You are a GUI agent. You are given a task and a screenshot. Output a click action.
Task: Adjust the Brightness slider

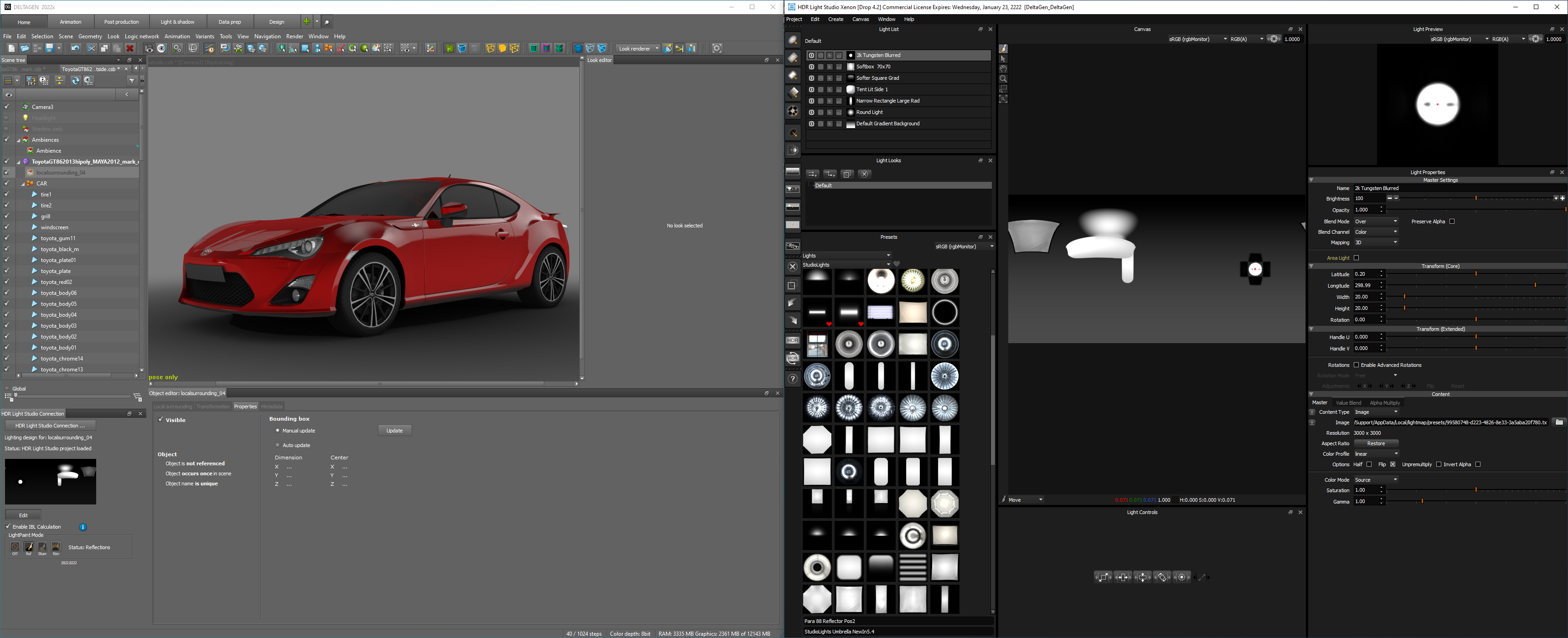1476,198
